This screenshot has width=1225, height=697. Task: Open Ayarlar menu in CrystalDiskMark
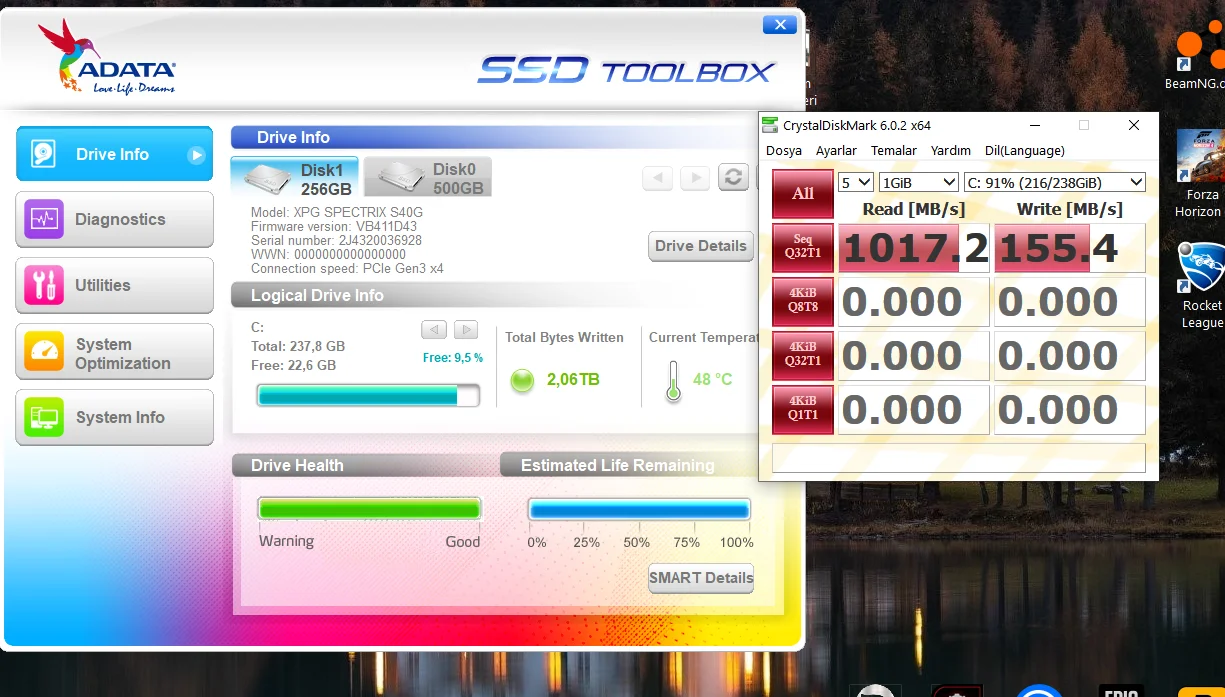(x=836, y=150)
